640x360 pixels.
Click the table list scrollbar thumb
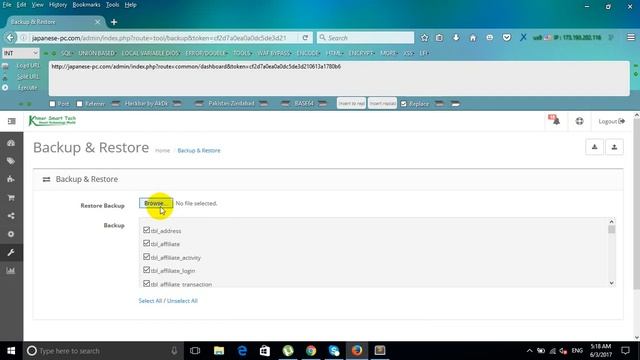point(611,230)
